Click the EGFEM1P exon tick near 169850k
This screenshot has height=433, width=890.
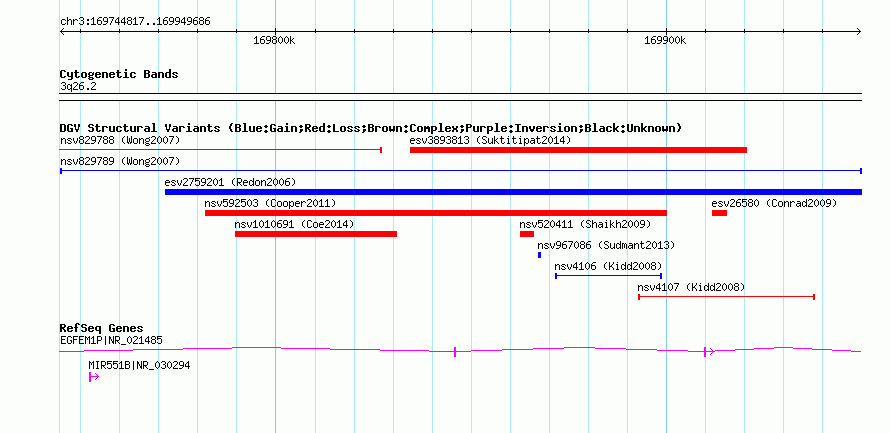[x=455, y=352]
